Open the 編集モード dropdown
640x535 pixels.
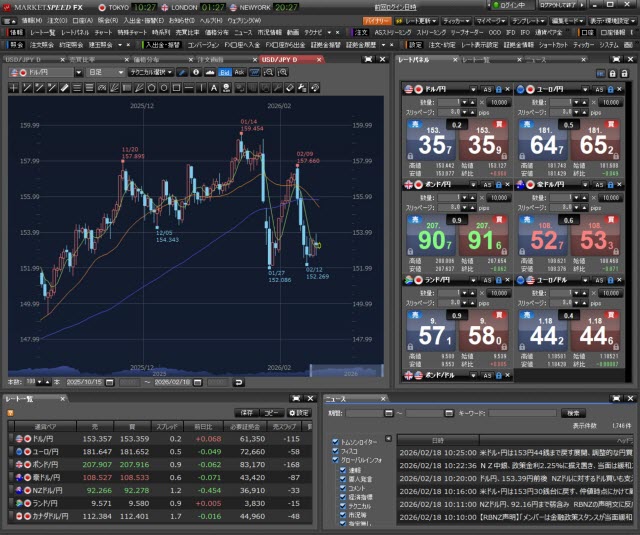tap(567, 21)
